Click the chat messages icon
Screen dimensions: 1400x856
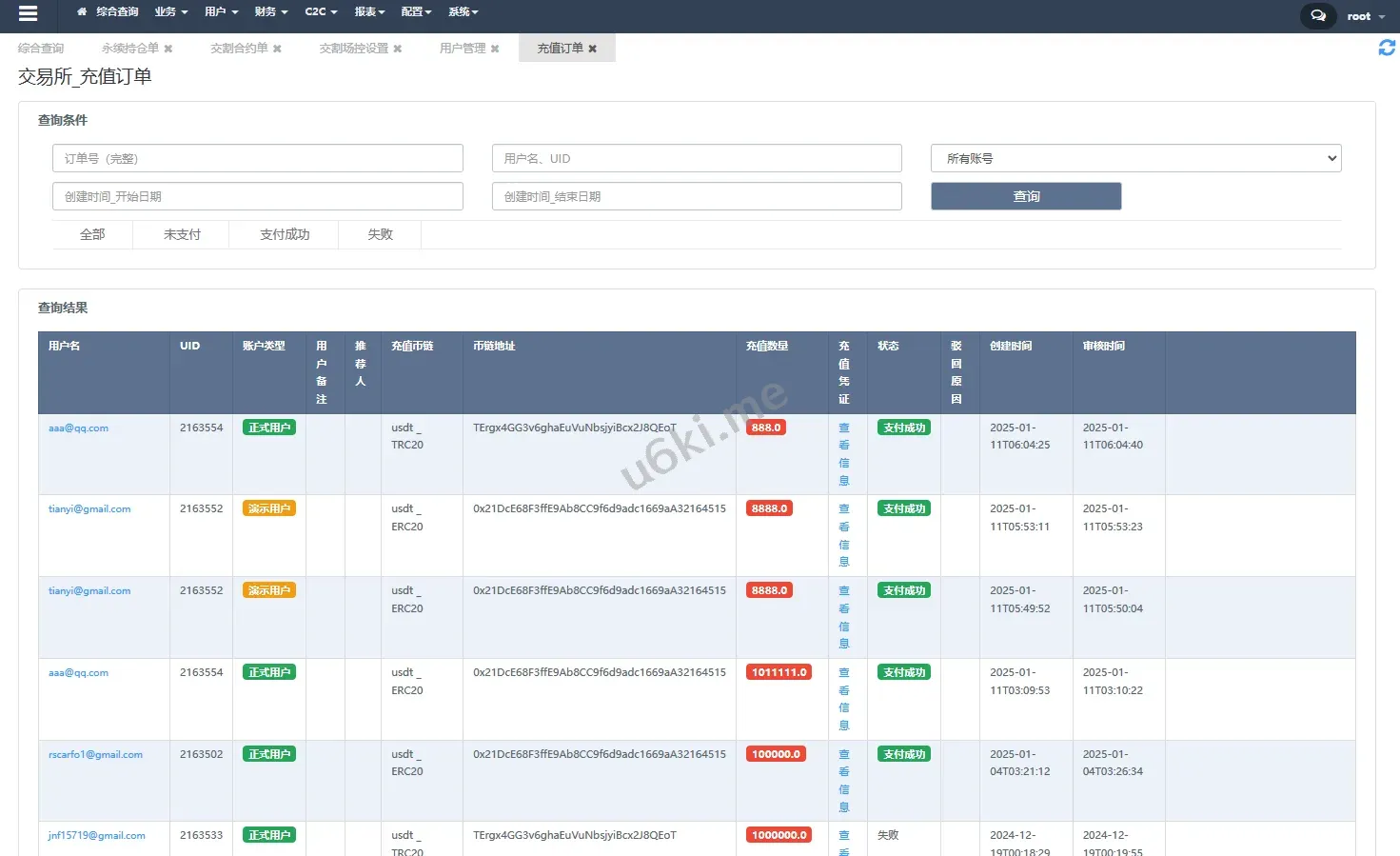pyautogui.click(x=1317, y=15)
